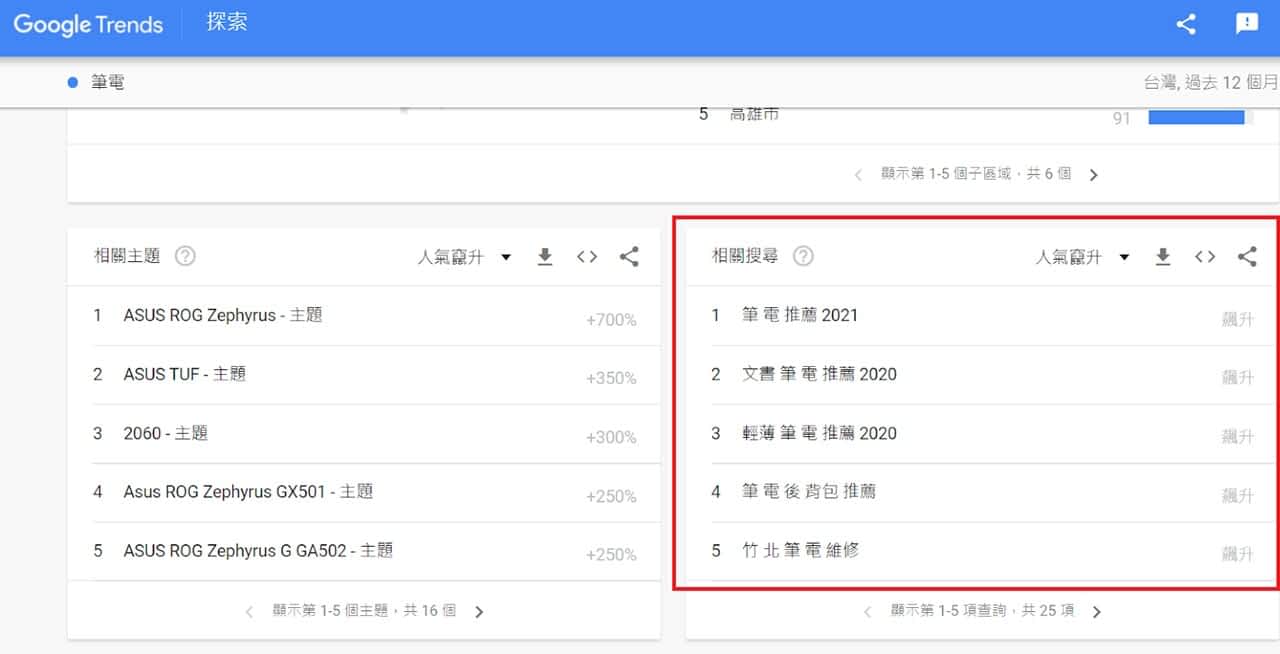1280x654 pixels.
Task: Open help icon beside 相關搜尋
Action: pyautogui.click(x=803, y=256)
